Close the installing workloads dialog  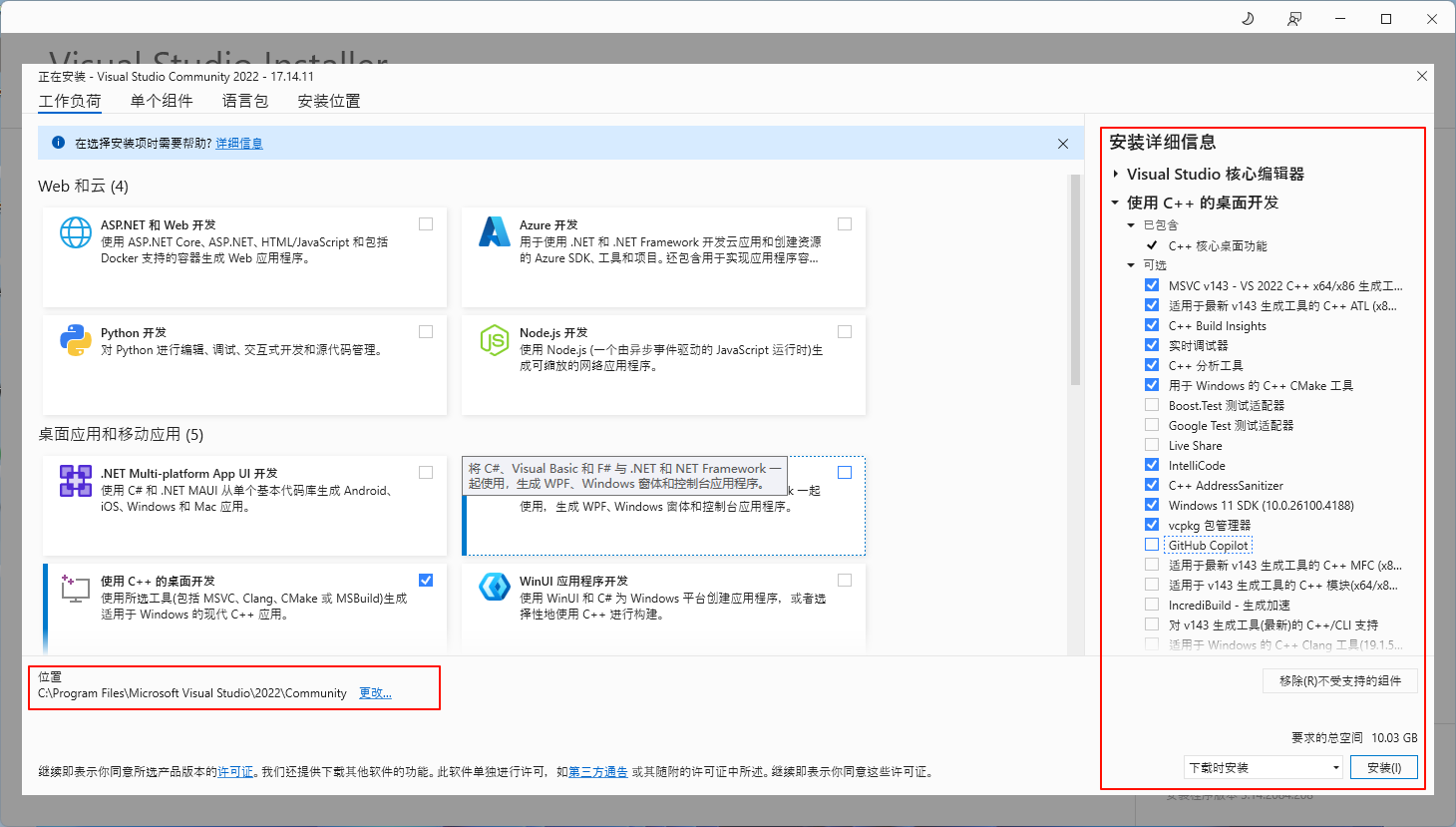tap(1422, 76)
